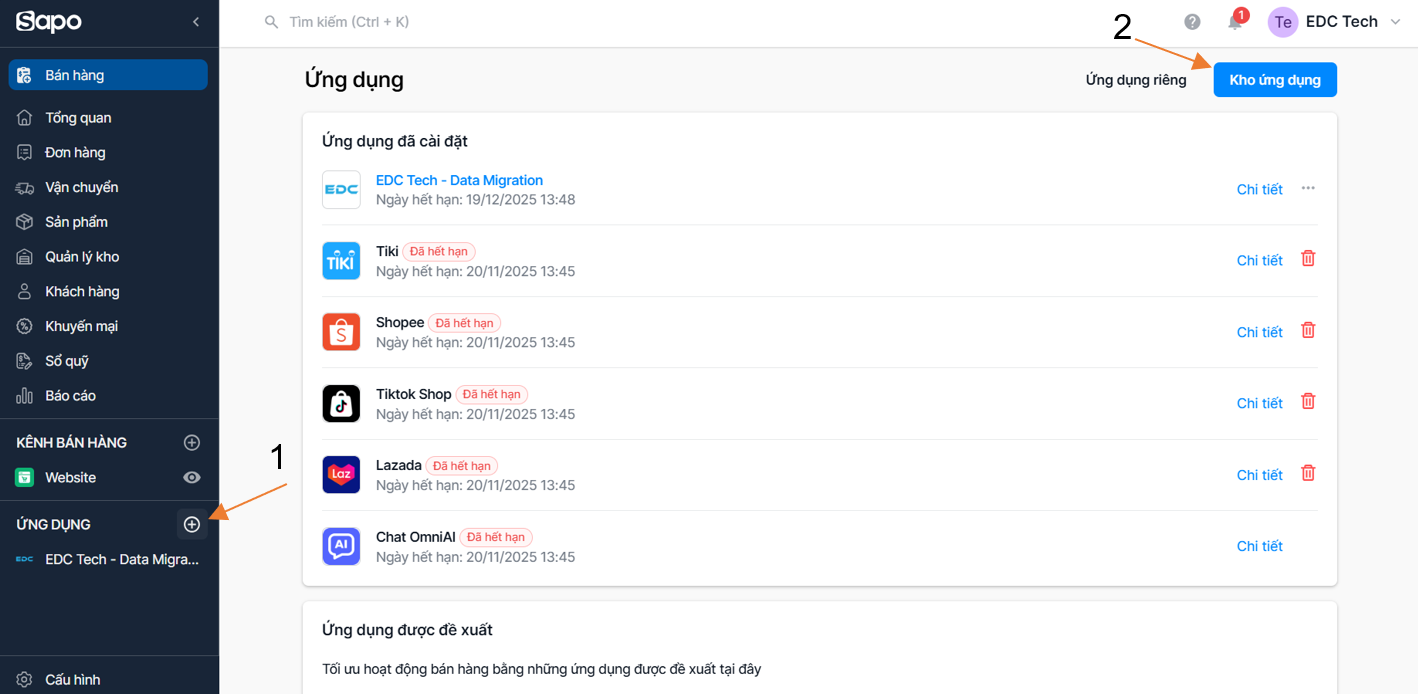The height and width of the screenshot is (694, 1418).
Task: Click the Tiktok Shop app logo
Action: click(341, 404)
